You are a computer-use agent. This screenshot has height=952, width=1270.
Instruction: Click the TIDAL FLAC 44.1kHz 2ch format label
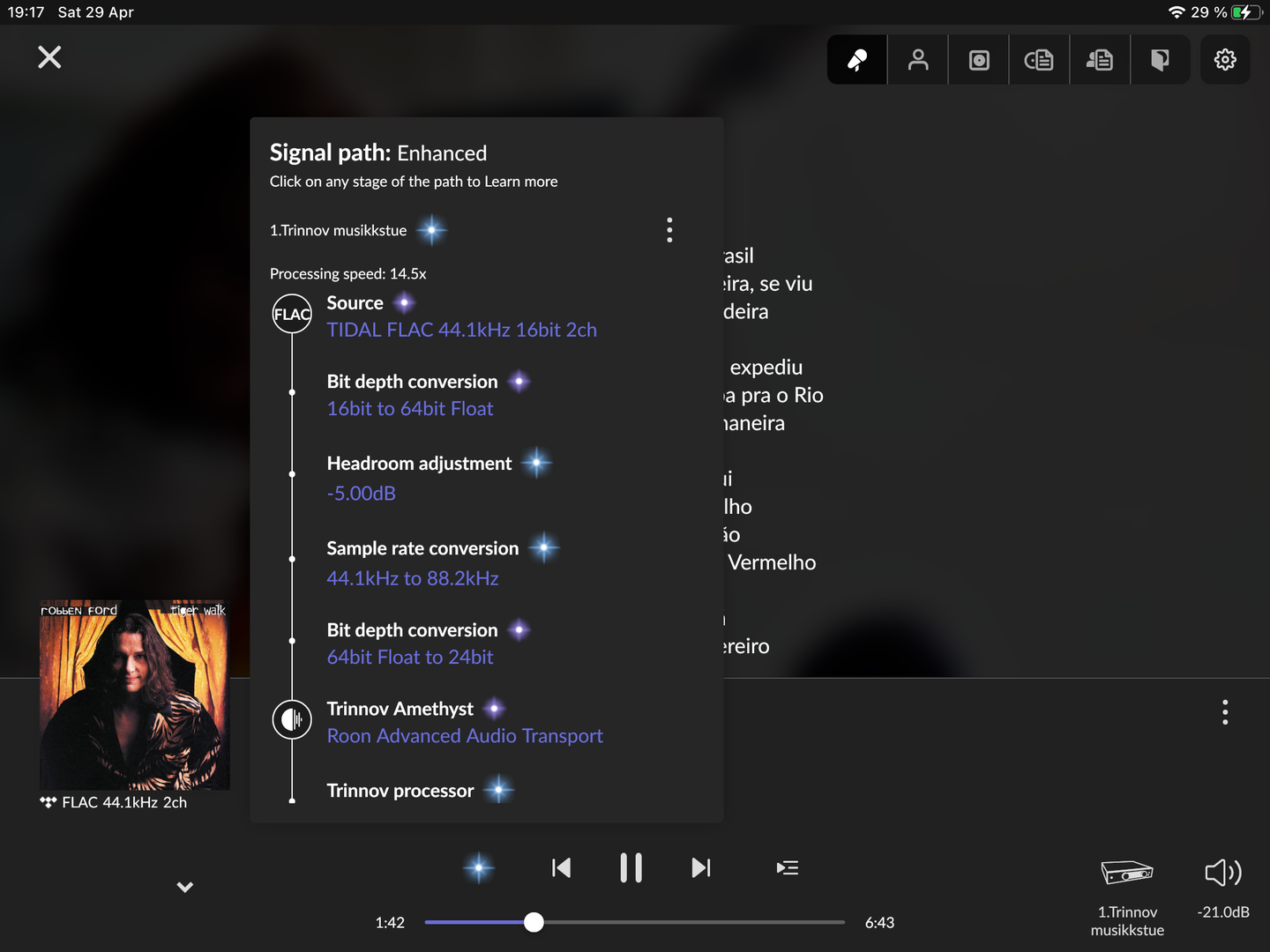(x=114, y=802)
